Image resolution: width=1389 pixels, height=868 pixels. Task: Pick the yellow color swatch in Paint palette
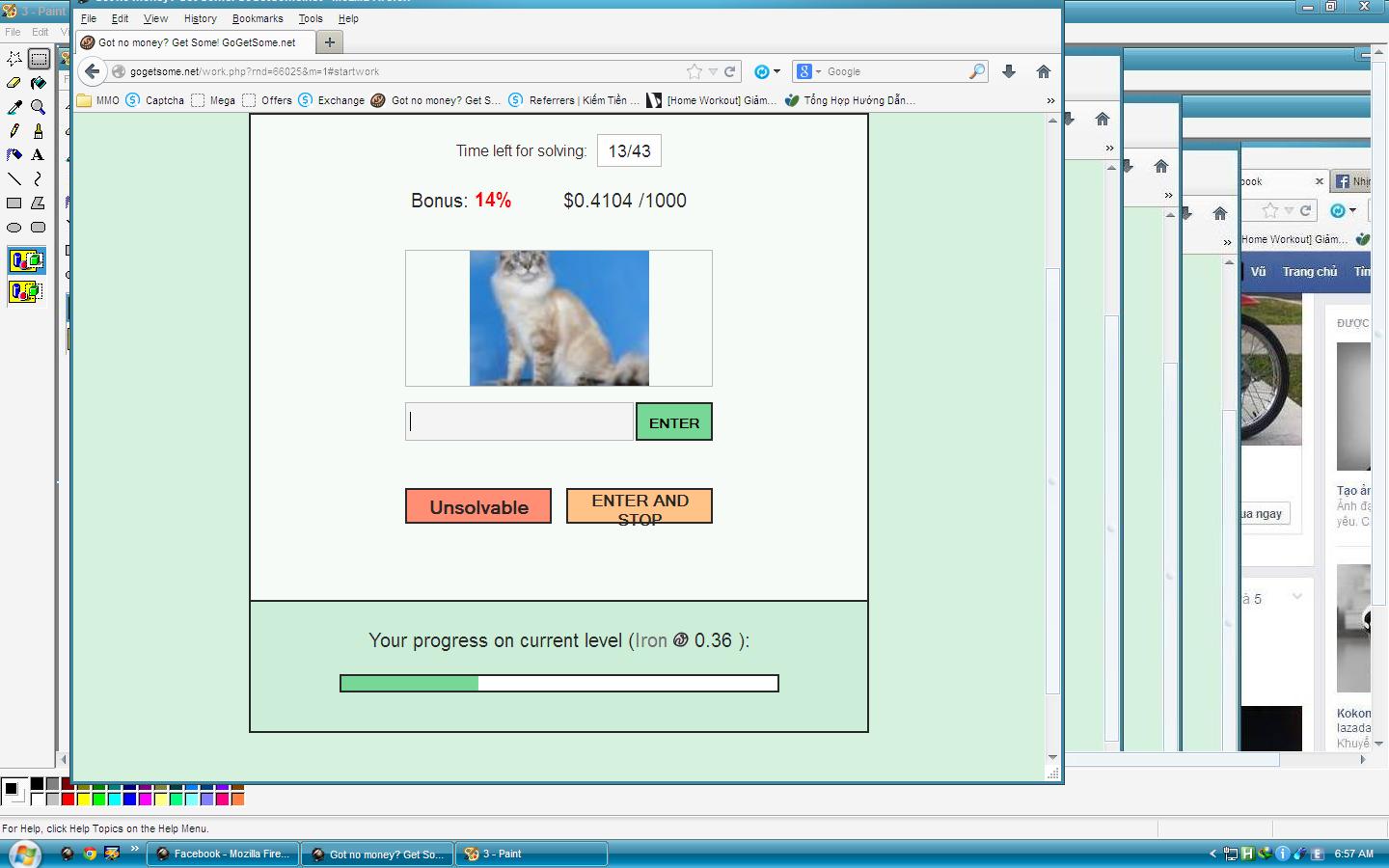tap(83, 799)
